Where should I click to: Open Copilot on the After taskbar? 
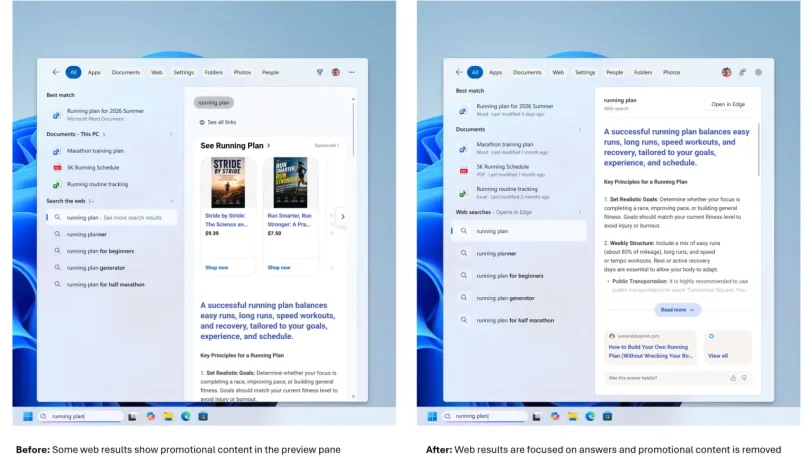555,416
